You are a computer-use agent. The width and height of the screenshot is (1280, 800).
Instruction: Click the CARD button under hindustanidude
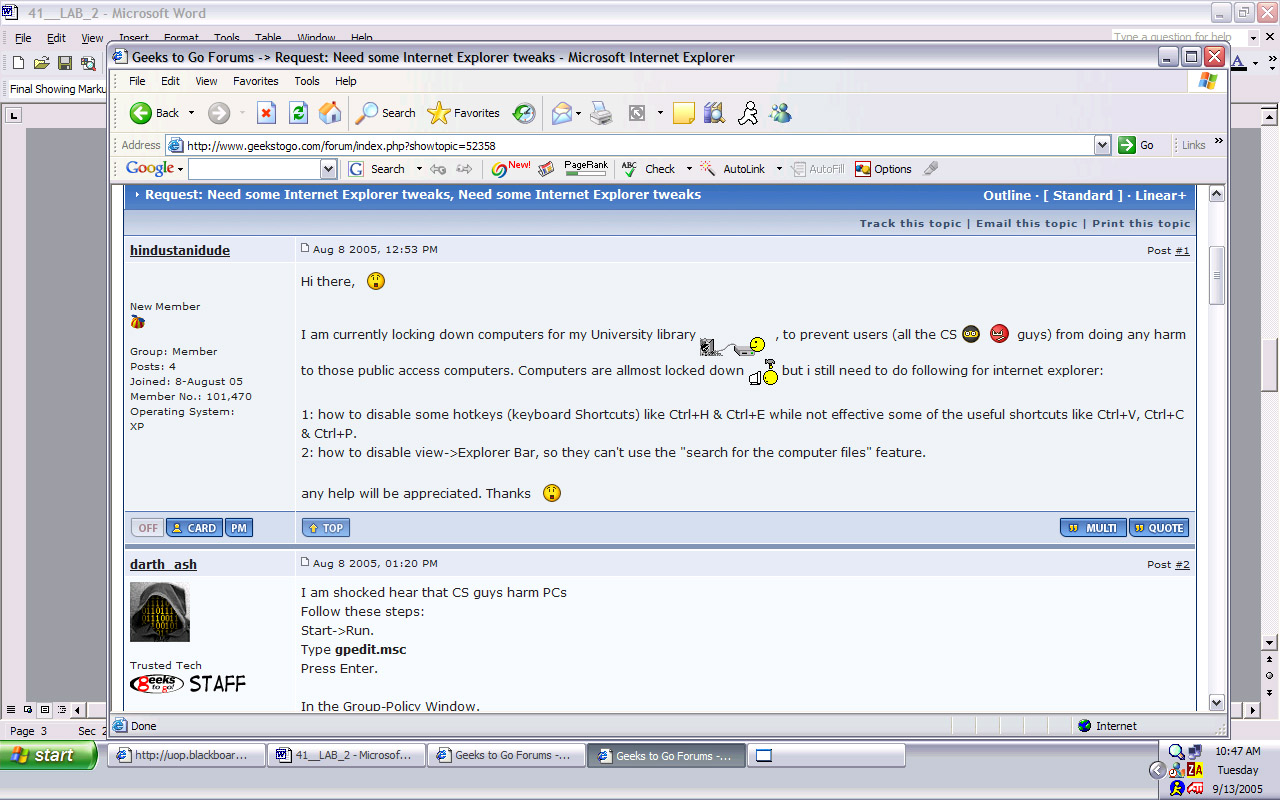pyautogui.click(x=194, y=528)
